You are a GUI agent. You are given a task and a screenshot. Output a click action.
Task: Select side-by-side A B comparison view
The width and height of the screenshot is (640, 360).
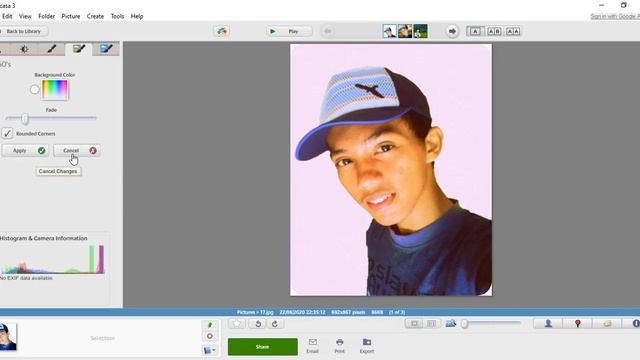click(494, 31)
